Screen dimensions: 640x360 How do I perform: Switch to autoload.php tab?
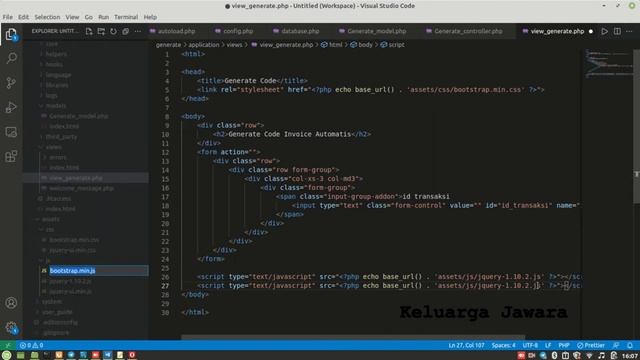pyautogui.click(x=176, y=31)
